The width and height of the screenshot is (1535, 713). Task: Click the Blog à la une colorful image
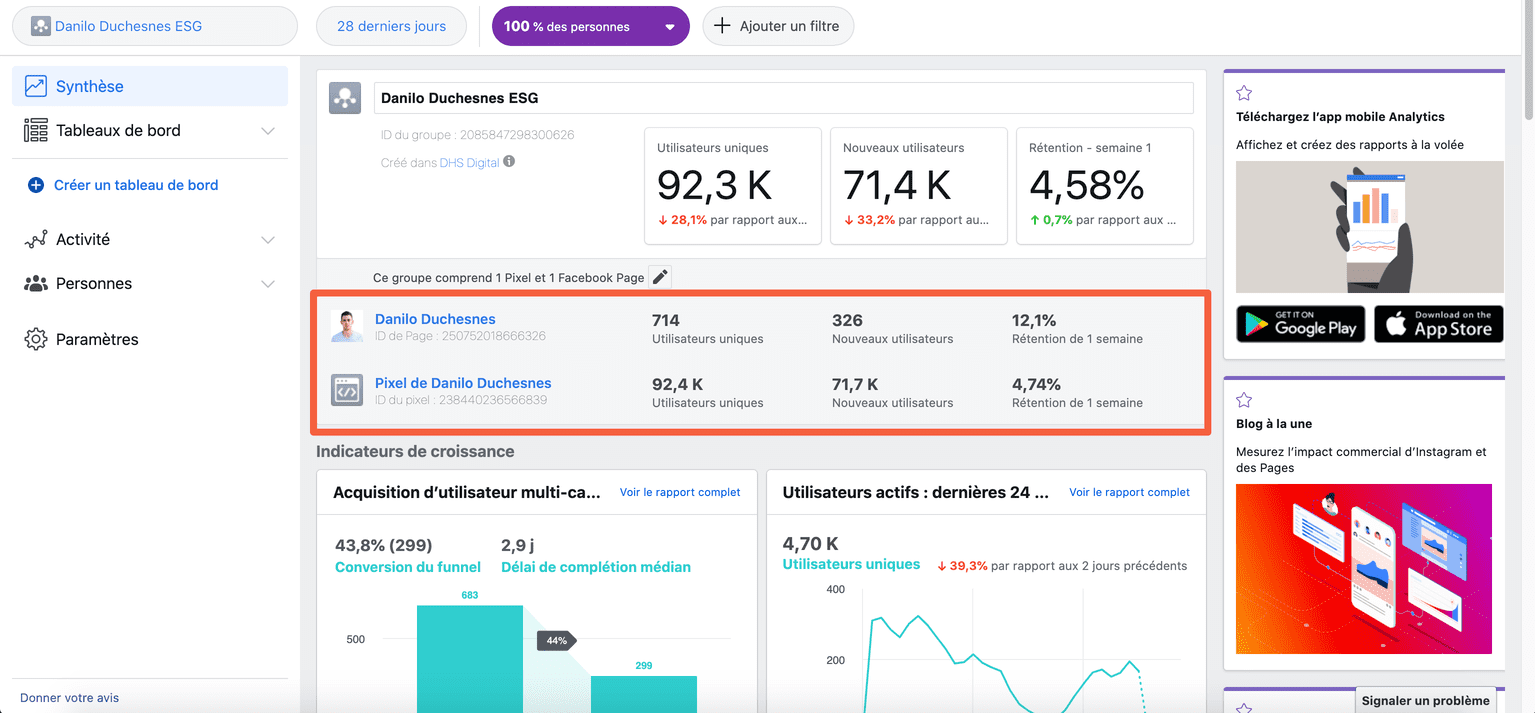(1364, 569)
